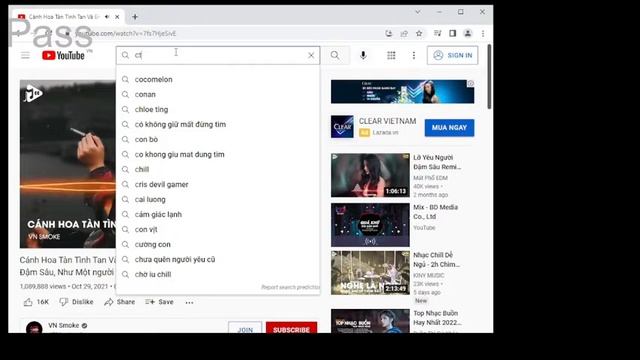Choose suggestion "cocomelon"
640x360 pixels.
coord(218,79)
